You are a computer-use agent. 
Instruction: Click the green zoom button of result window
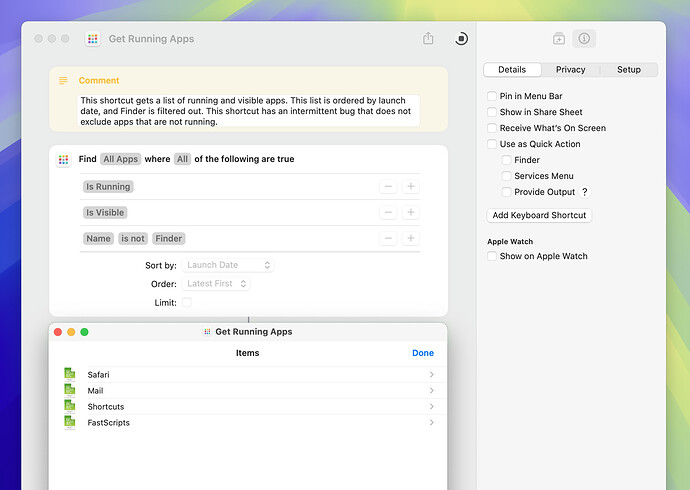(x=84, y=332)
